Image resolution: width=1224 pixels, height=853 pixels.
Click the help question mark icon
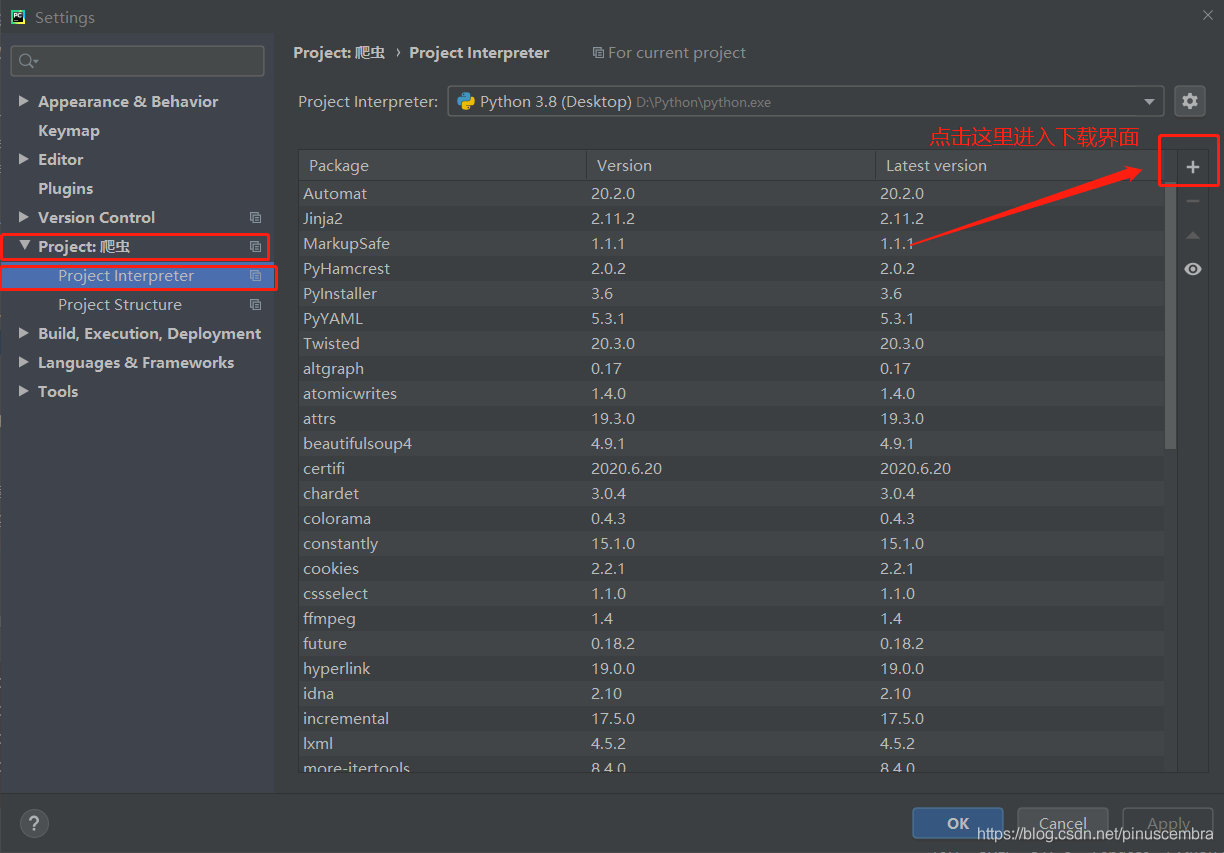coord(34,823)
